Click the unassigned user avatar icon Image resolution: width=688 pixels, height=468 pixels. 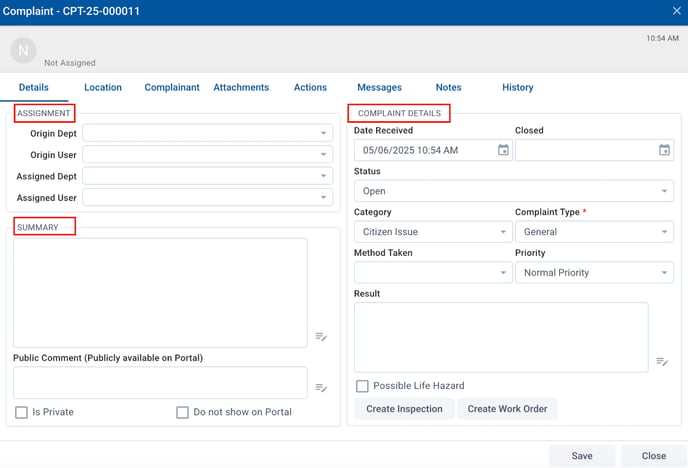[23, 50]
